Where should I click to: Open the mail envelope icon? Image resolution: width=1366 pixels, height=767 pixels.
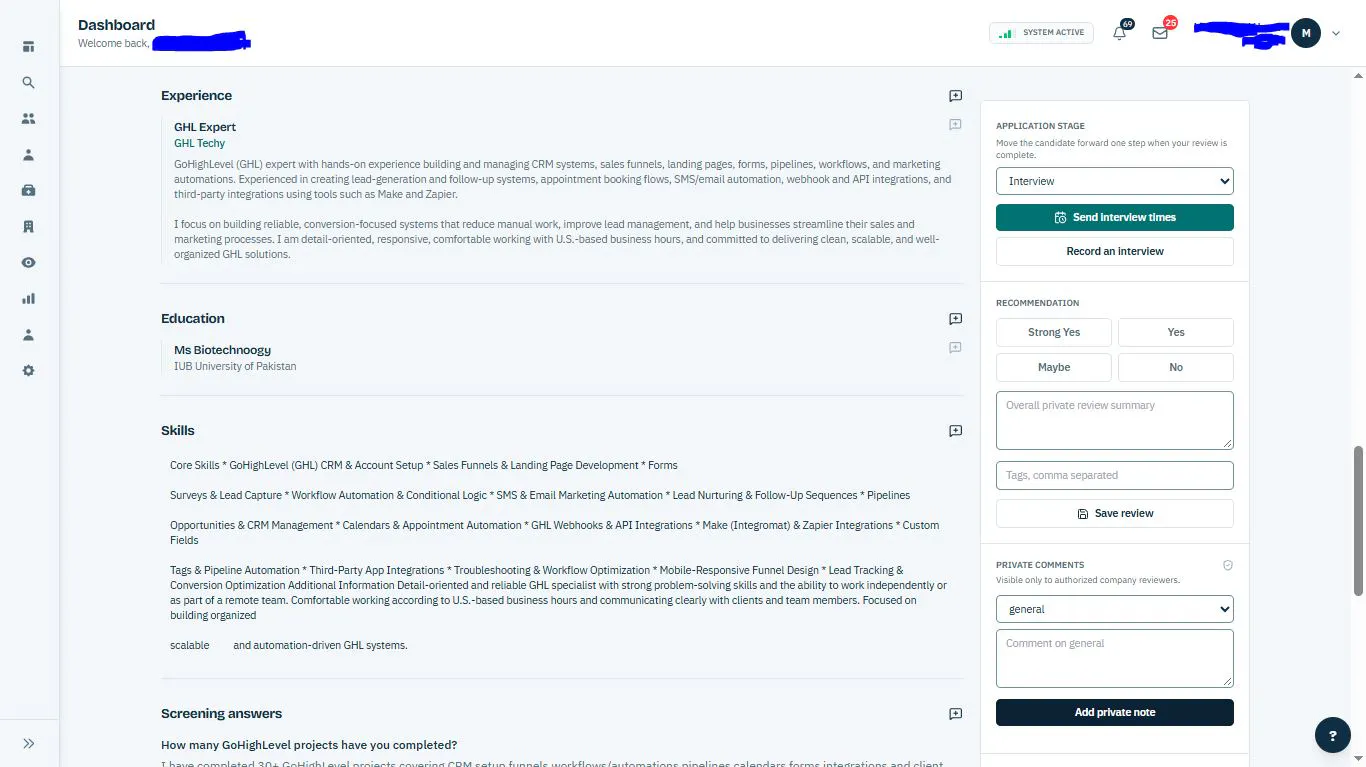click(x=1160, y=33)
